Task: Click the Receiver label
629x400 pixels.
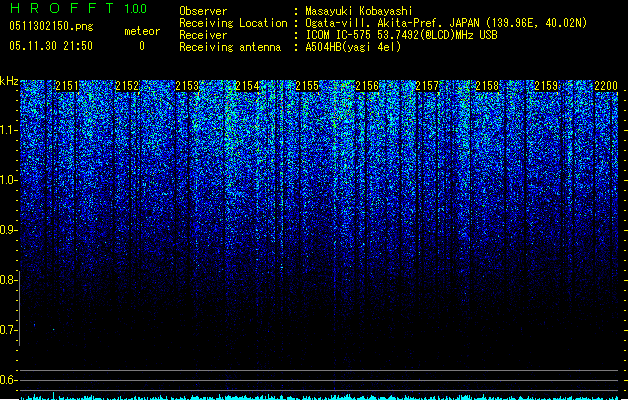Action: click(x=203, y=35)
